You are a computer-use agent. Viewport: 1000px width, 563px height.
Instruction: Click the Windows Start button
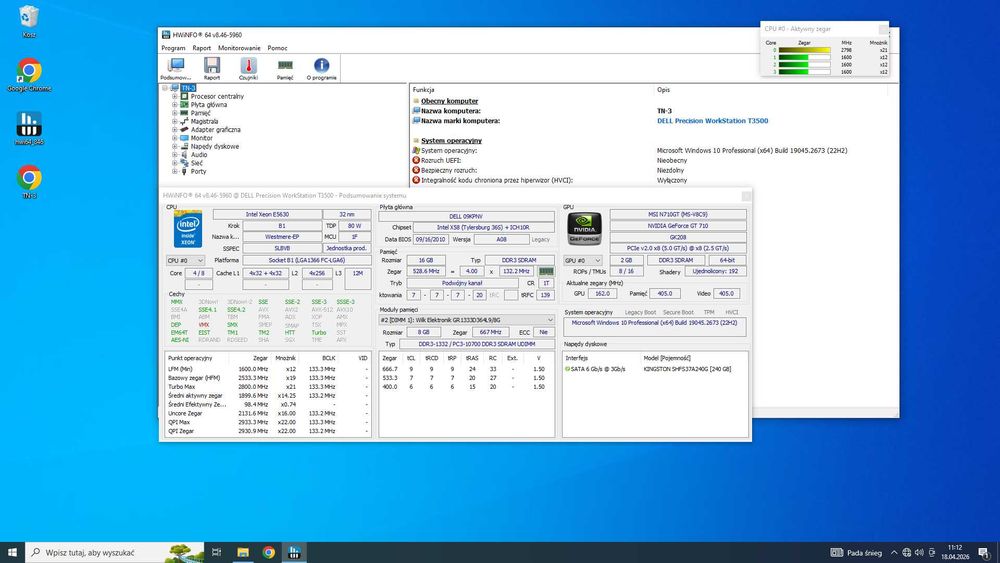[x=12, y=552]
